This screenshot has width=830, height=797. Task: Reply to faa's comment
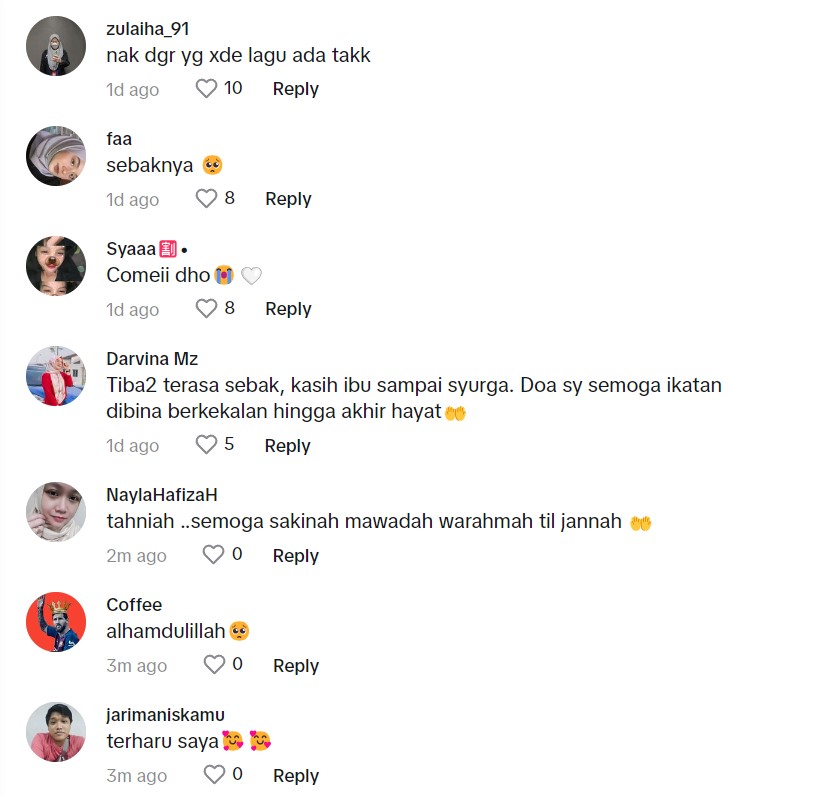click(x=288, y=199)
